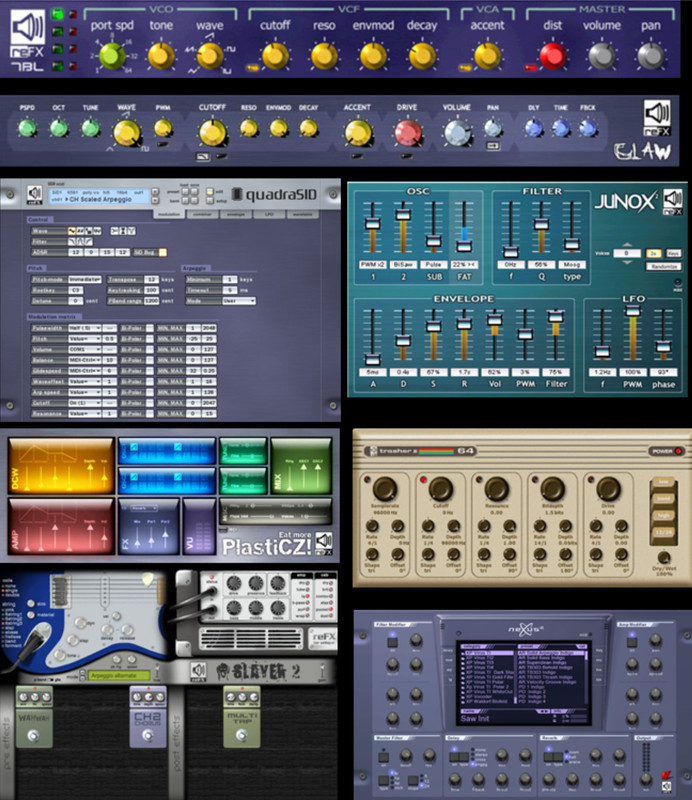Open the green MIX panel in PlastiCZ
Viewport: 692px width, 800px height.
301,466
